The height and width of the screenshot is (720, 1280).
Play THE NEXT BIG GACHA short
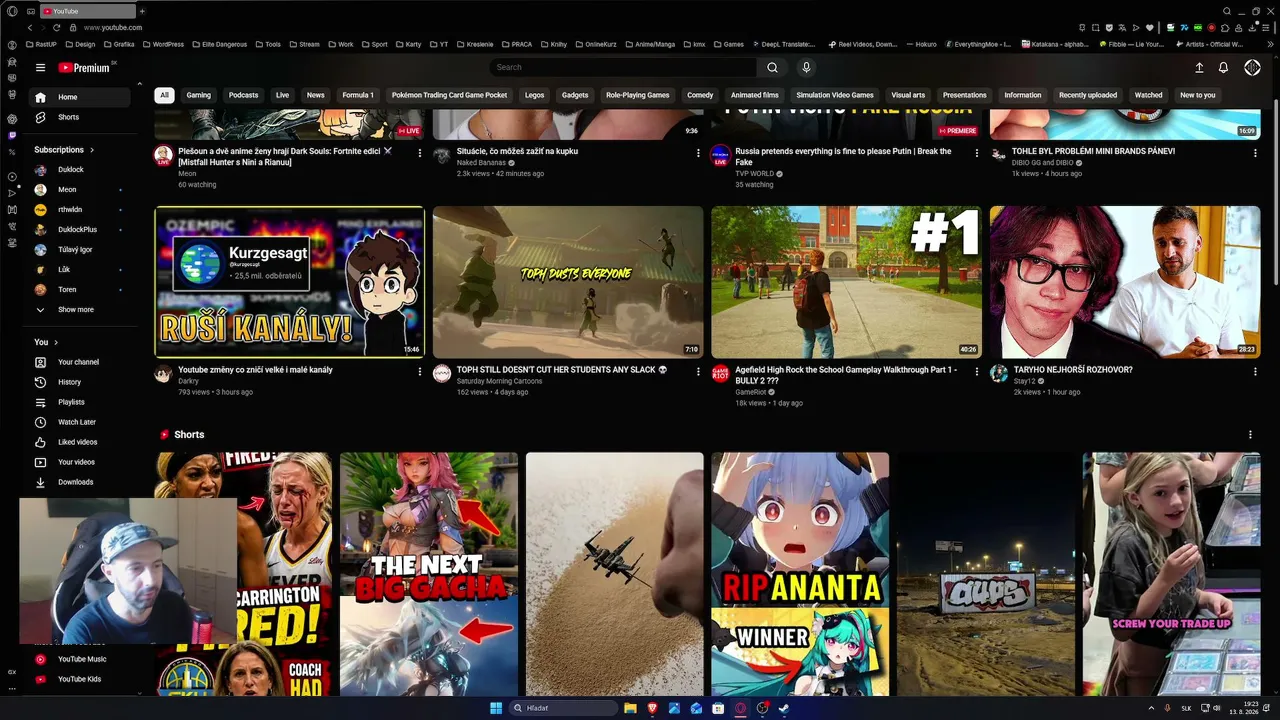point(429,574)
